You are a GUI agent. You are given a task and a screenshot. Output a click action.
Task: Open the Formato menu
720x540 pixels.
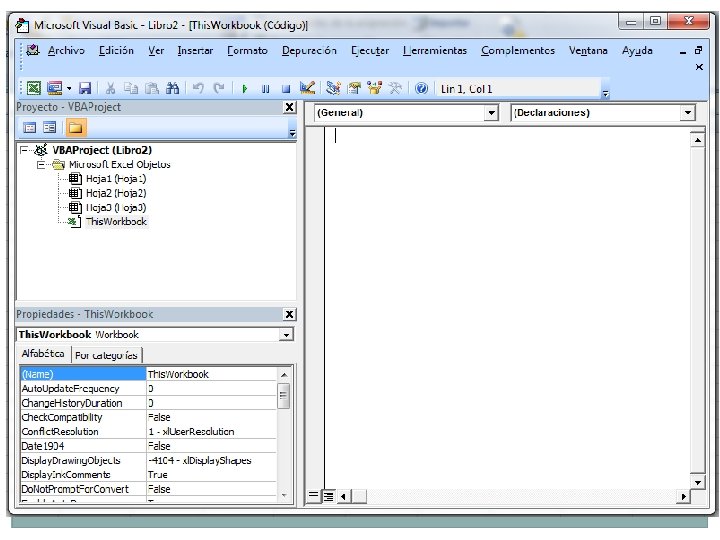(x=247, y=51)
